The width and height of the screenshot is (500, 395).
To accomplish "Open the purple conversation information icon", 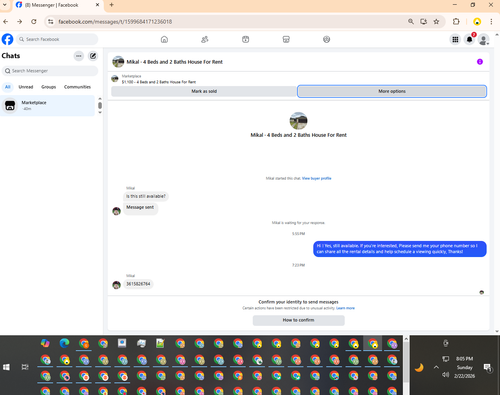I will 480,62.
